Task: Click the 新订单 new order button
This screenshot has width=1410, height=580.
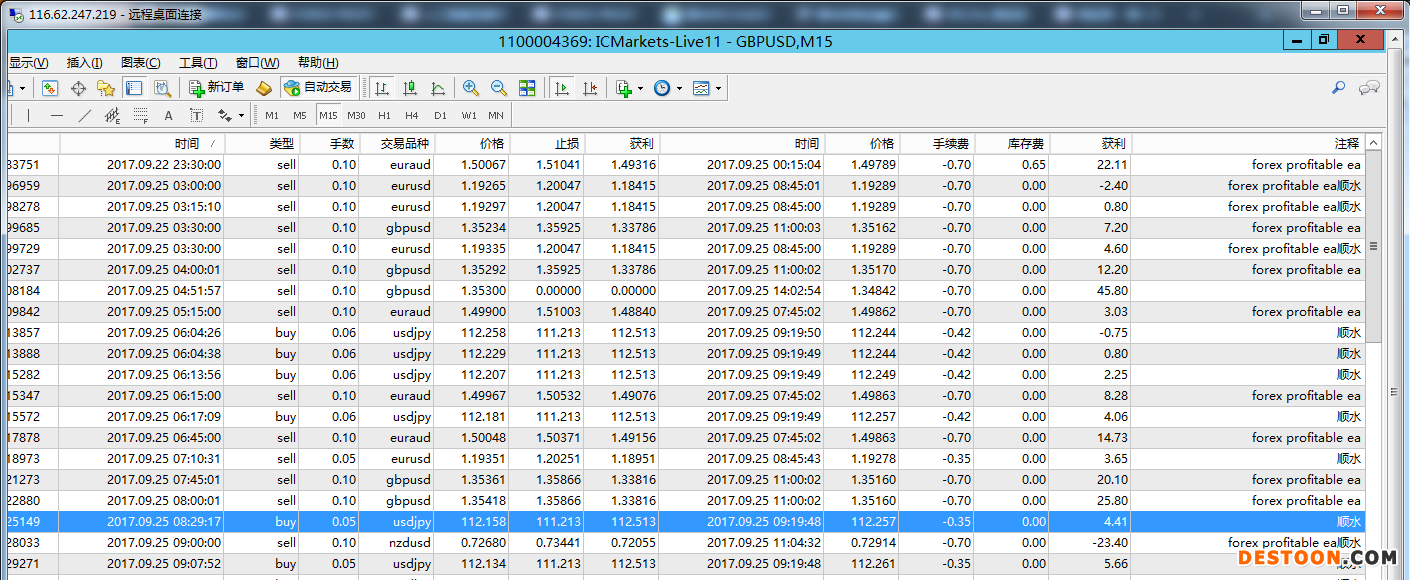Action: coord(217,88)
